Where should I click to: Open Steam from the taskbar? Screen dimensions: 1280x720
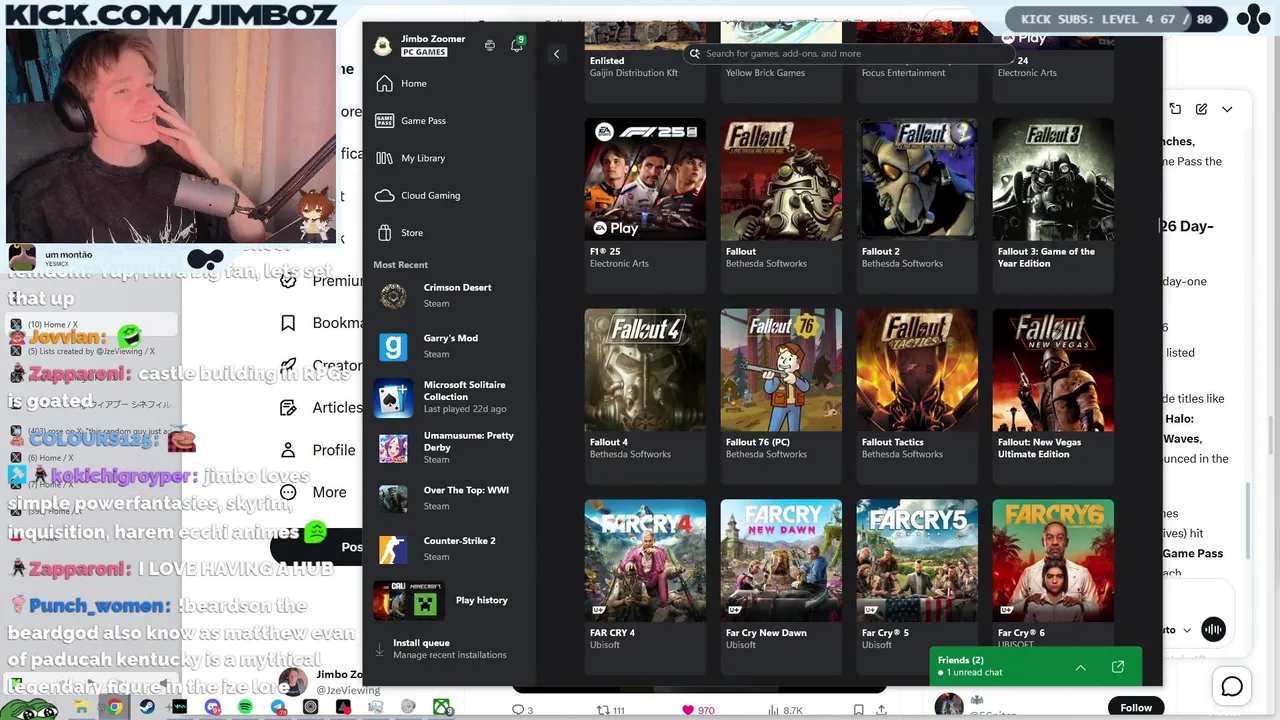pyautogui.click(x=147, y=707)
